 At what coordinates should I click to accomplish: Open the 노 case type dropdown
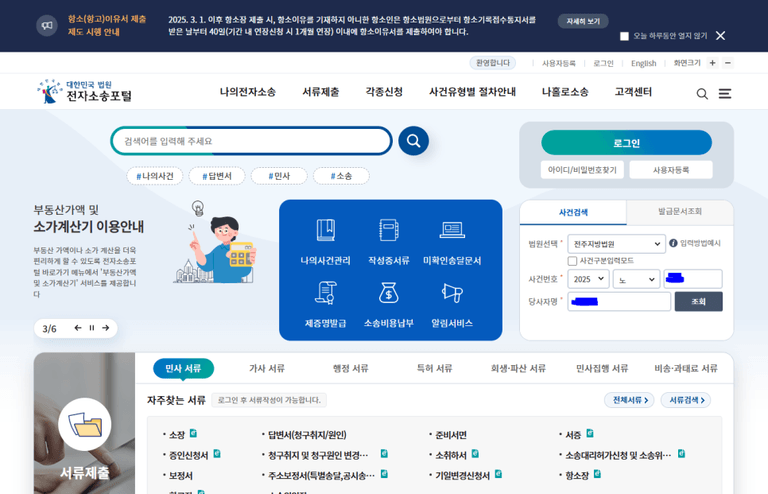pyautogui.click(x=635, y=280)
